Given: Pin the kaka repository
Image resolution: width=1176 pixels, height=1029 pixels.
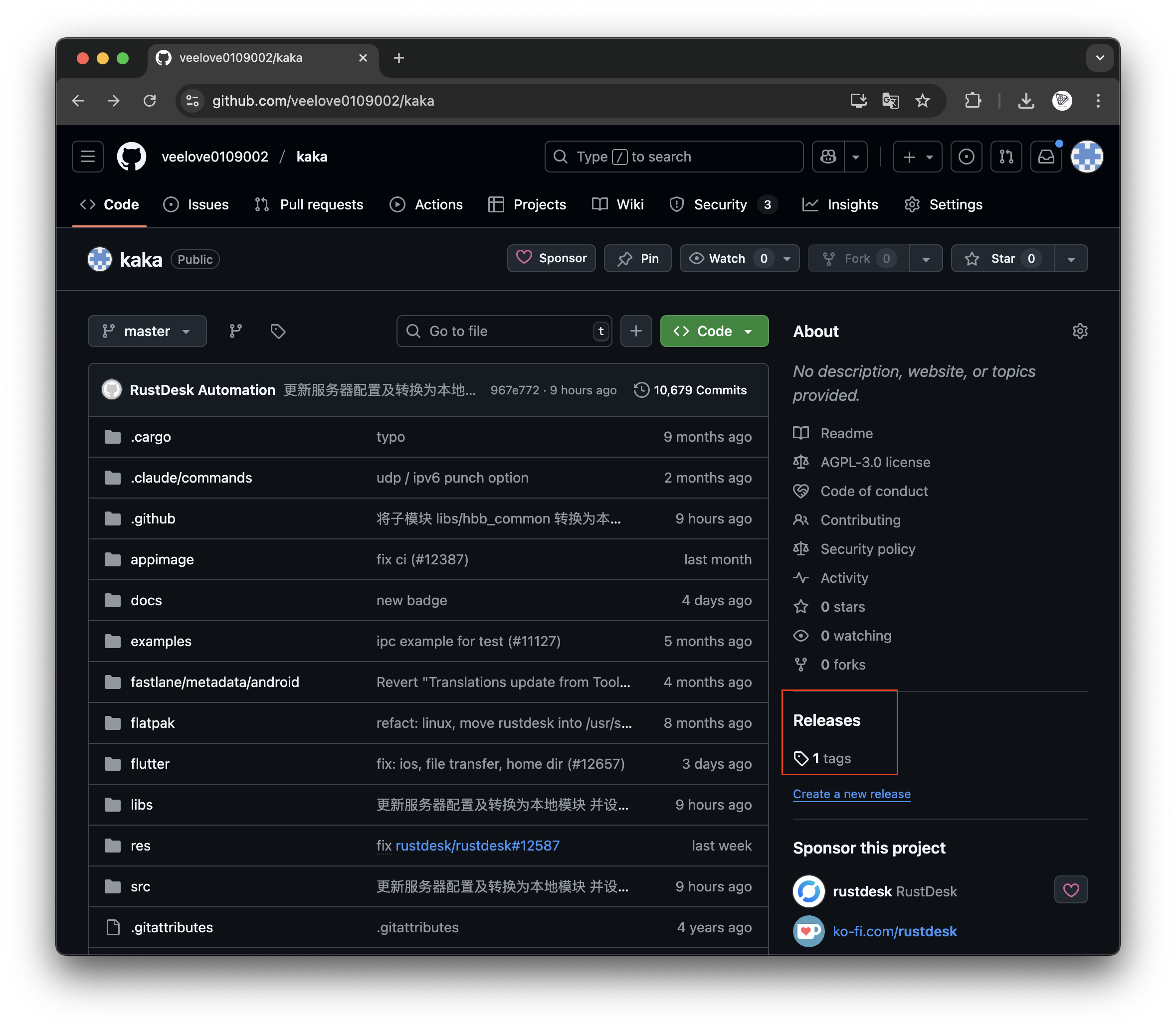Looking at the screenshot, I should tap(638, 259).
